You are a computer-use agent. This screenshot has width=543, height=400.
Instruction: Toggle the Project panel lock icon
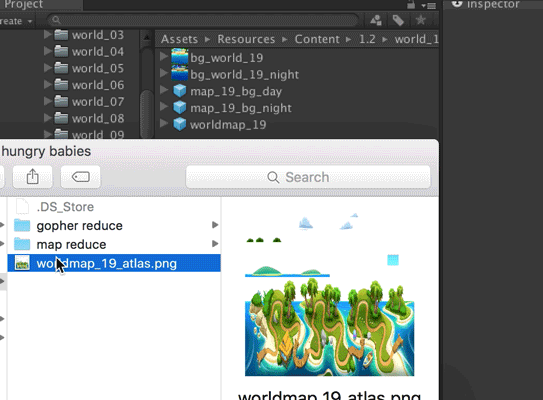(411, 5)
